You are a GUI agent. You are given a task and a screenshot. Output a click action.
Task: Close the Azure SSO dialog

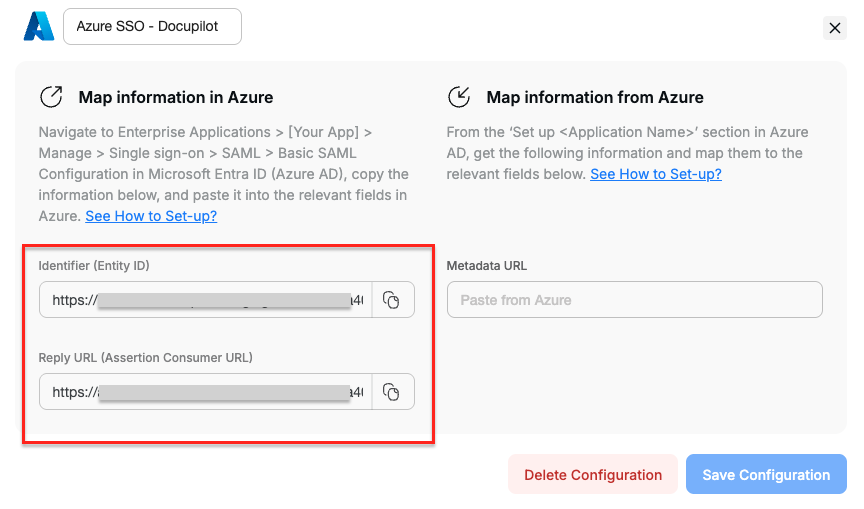[835, 28]
